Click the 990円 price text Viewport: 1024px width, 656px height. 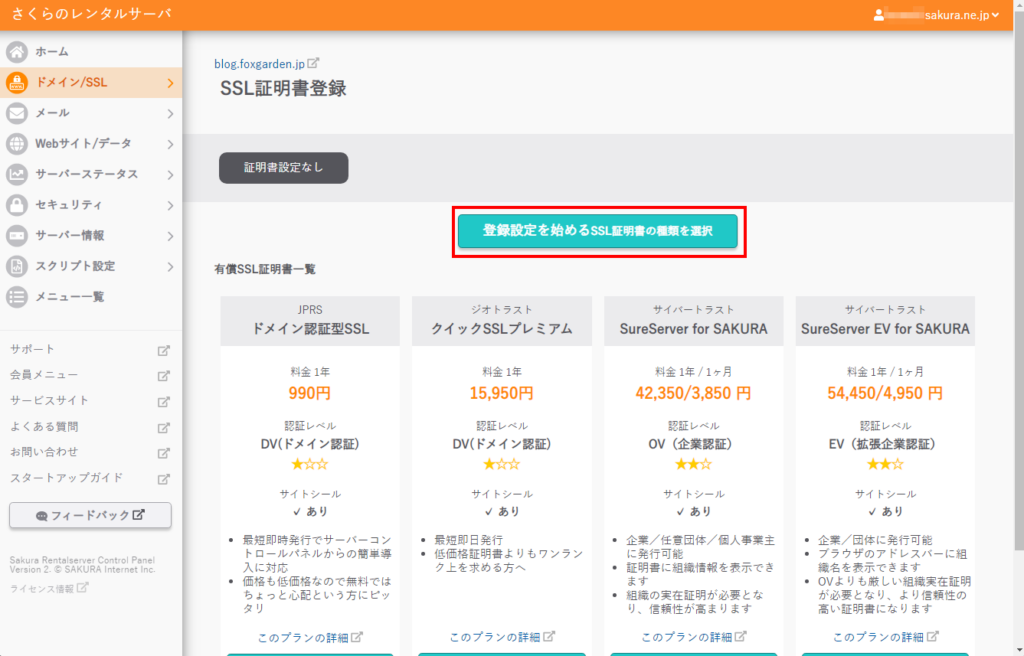pyautogui.click(x=310, y=393)
